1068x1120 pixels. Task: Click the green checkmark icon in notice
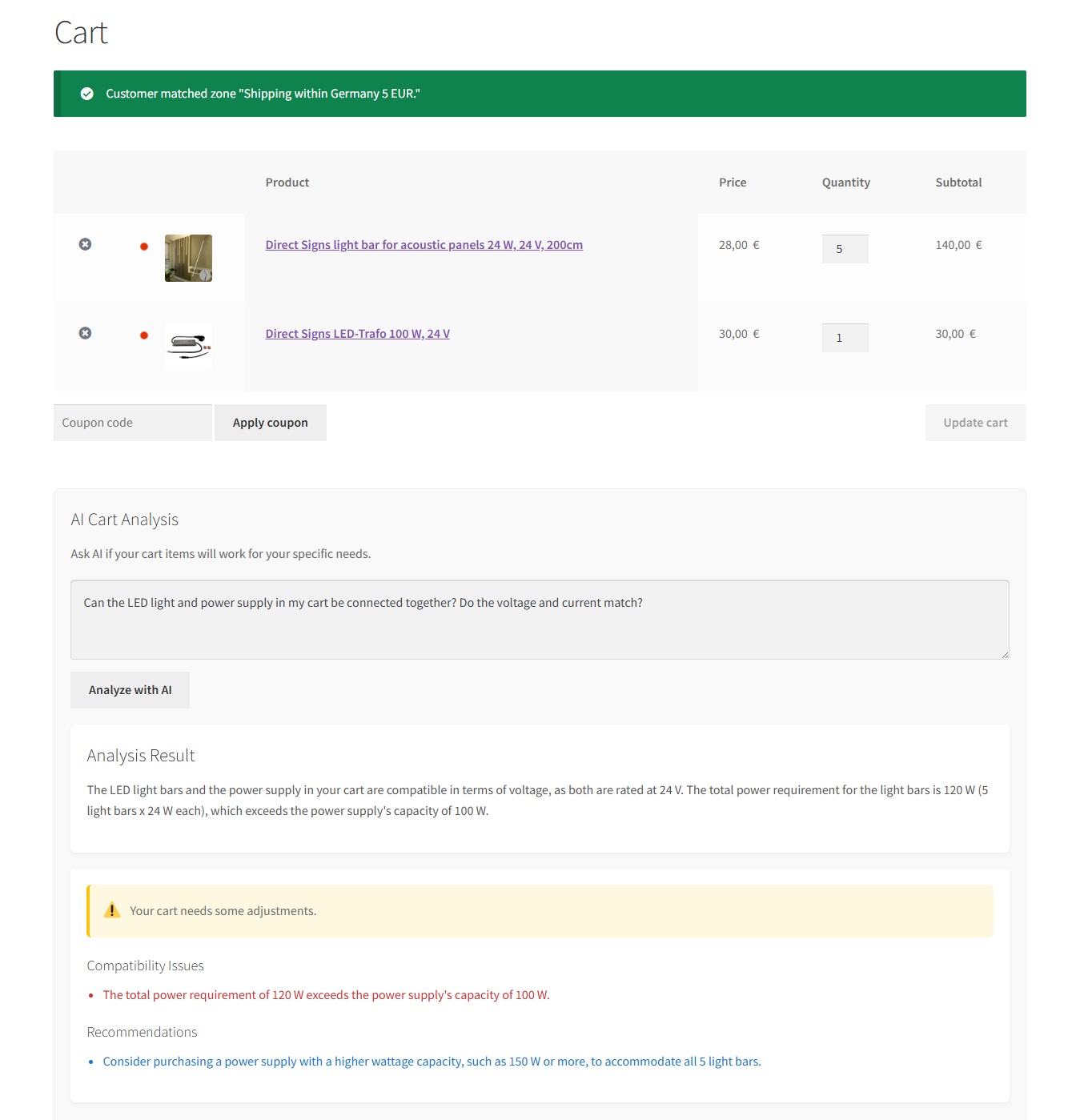click(x=87, y=94)
